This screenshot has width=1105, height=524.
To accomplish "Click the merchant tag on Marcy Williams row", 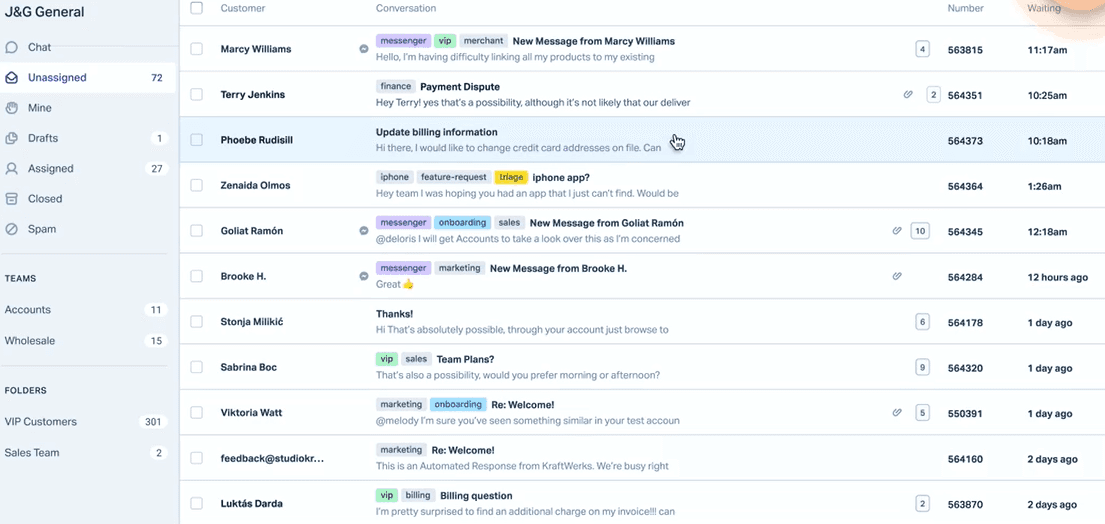I will [x=483, y=41].
